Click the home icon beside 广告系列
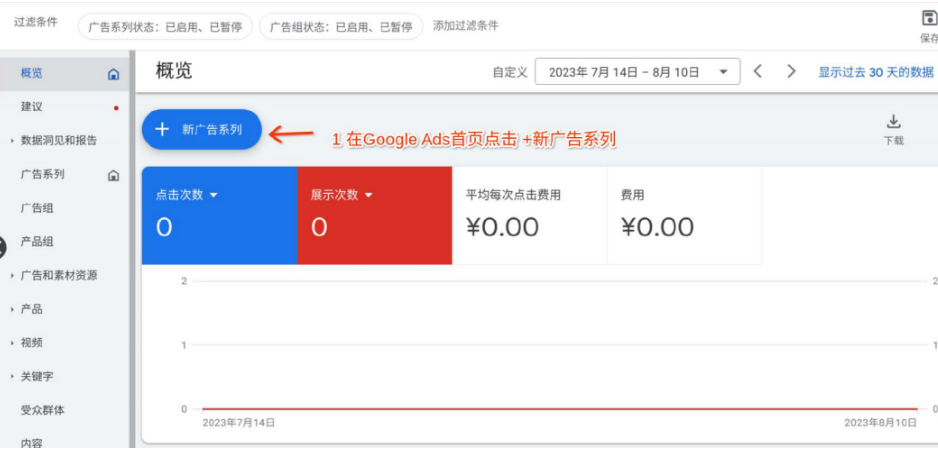 coord(113,175)
